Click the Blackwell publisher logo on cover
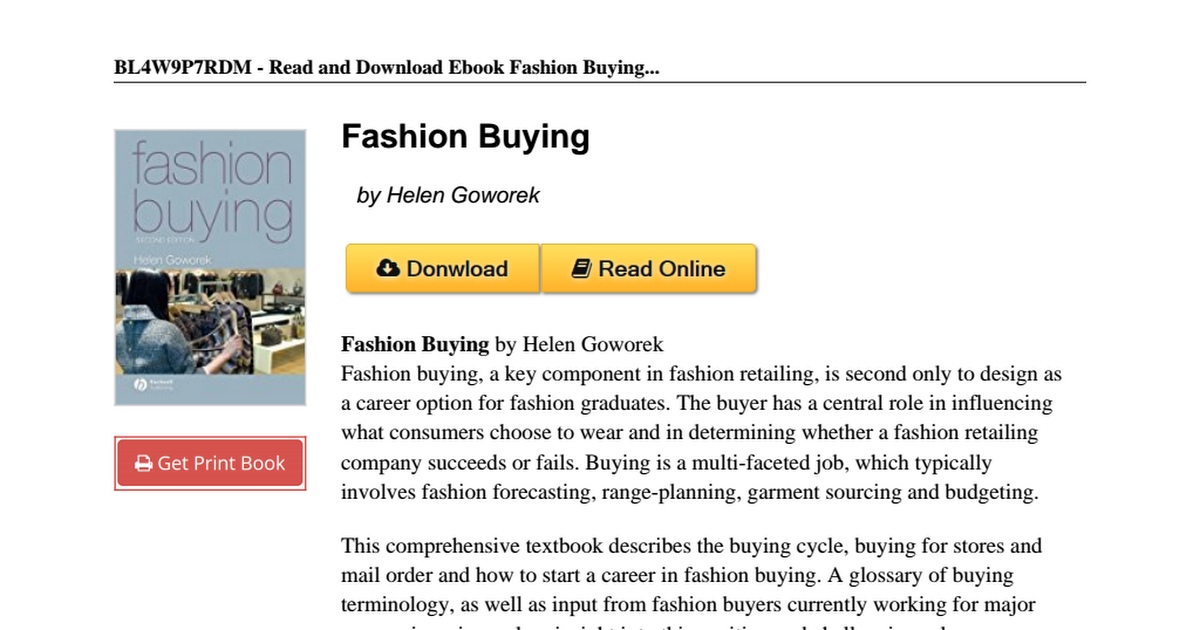The height and width of the screenshot is (630, 1200). coord(156,385)
